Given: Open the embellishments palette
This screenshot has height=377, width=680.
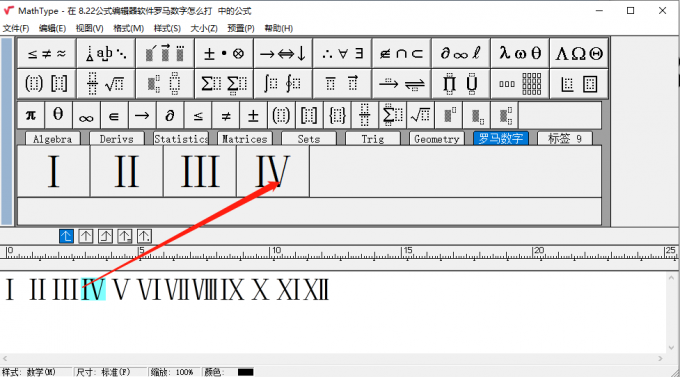Looking at the screenshot, I should point(165,54).
